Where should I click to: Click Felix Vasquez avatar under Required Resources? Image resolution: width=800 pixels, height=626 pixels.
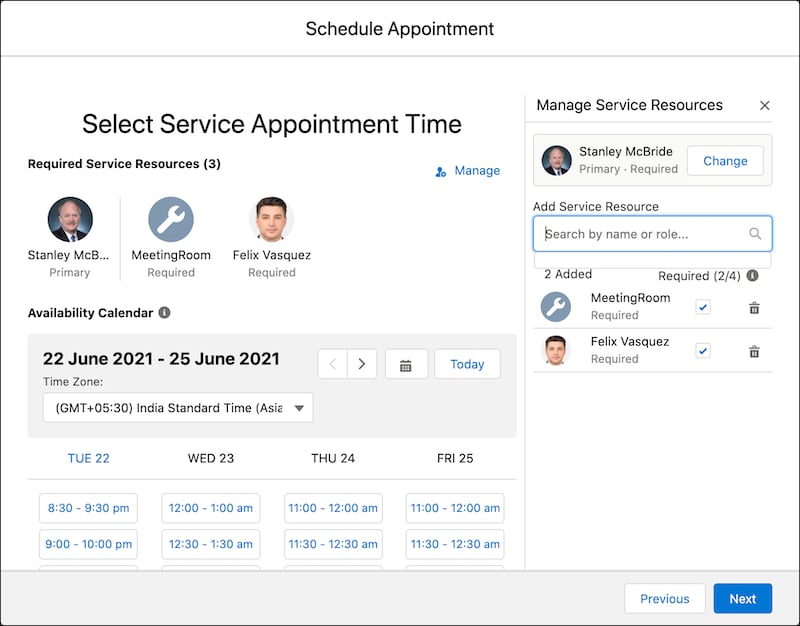pos(271,219)
